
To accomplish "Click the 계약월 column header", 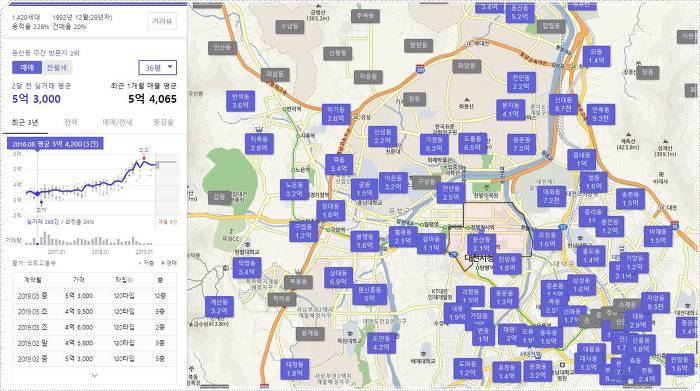I will [x=33, y=280].
